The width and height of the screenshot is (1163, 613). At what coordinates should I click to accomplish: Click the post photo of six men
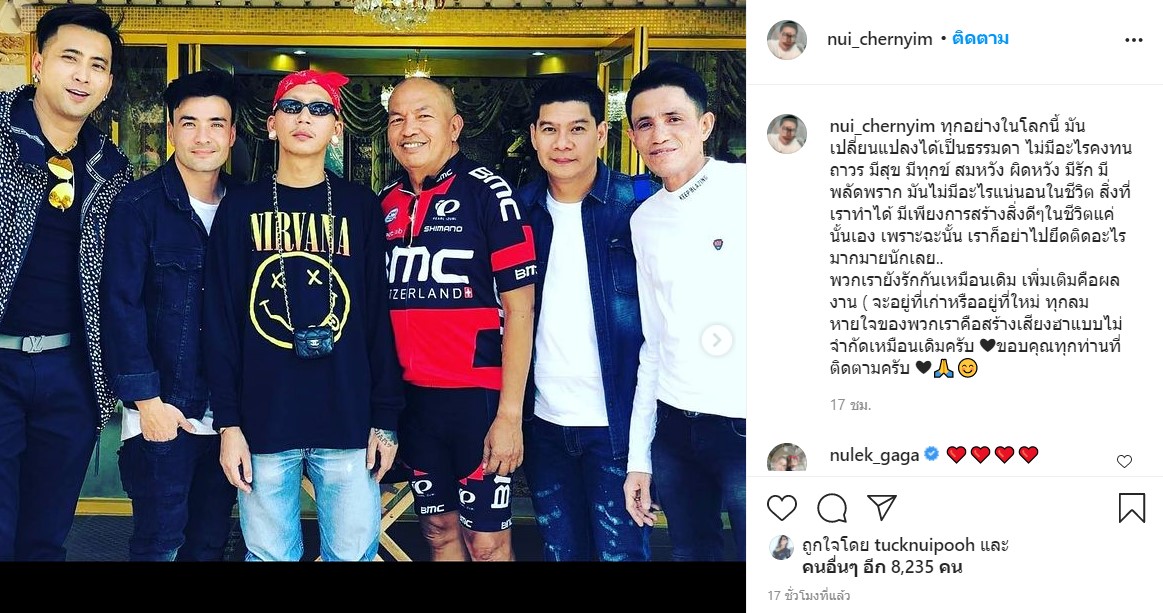point(372,281)
